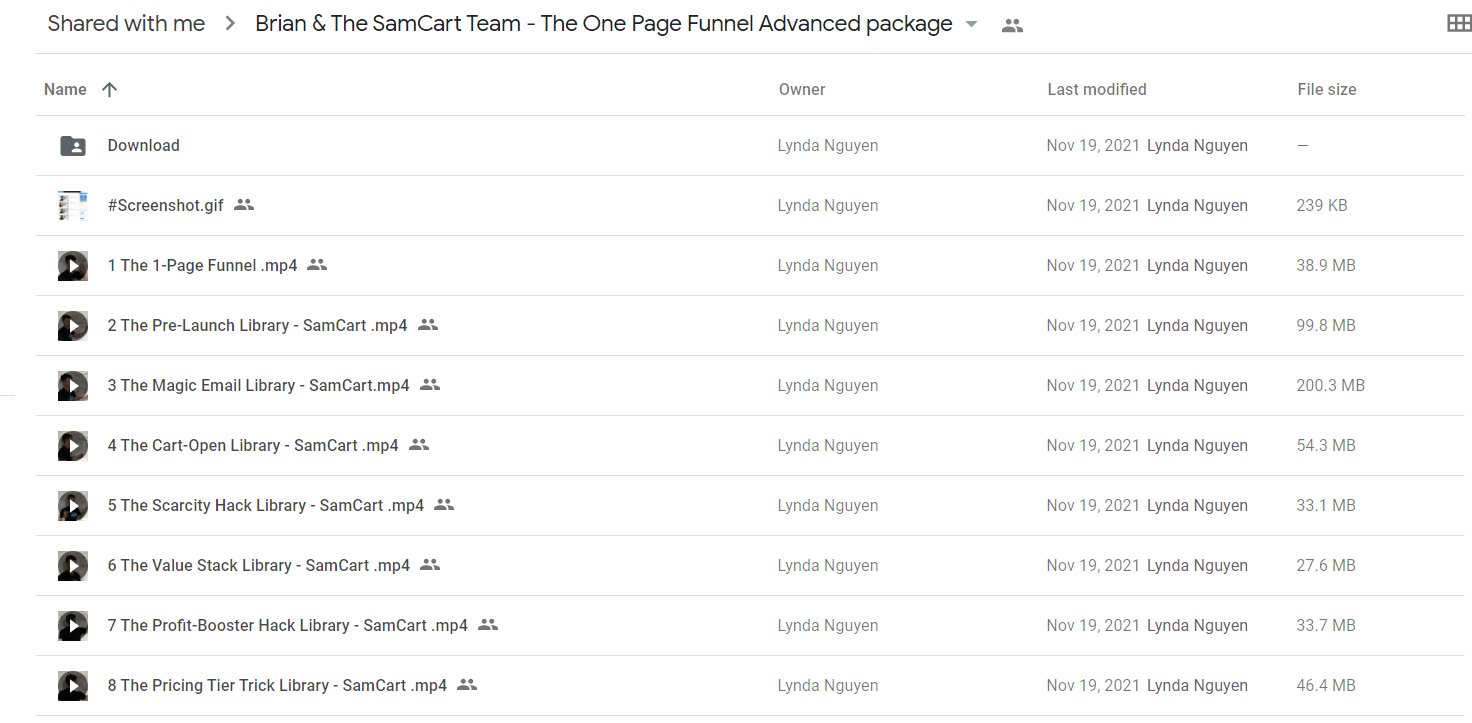The height and width of the screenshot is (723, 1472).
Task: Click the 200.3 MB file size value
Action: tap(1331, 385)
